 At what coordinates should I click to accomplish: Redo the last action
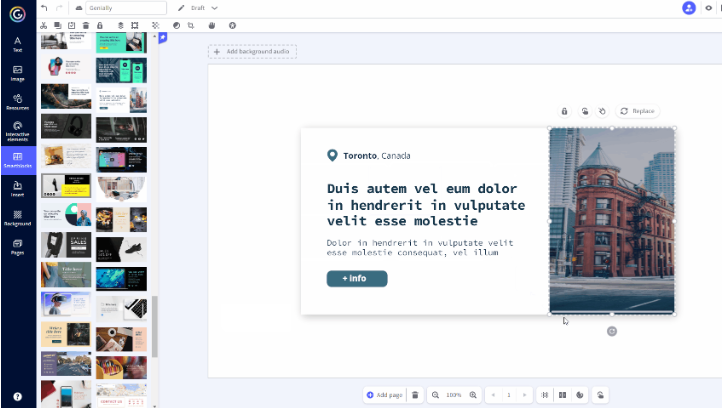tap(59, 8)
